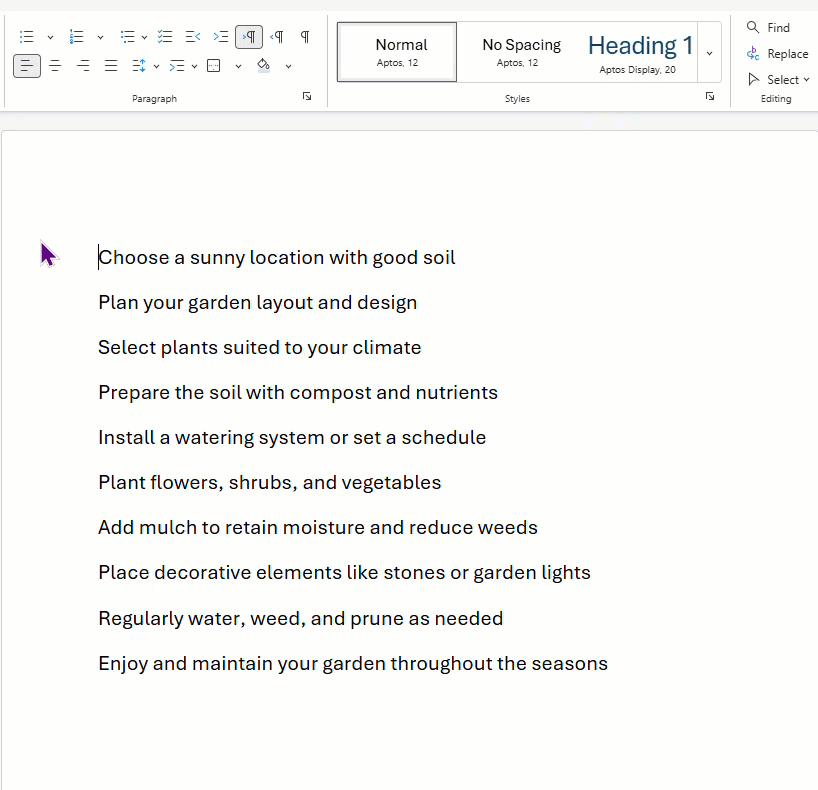Click the Select cursor icon
Image resolution: width=818 pixels, height=790 pixels.
pos(753,79)
